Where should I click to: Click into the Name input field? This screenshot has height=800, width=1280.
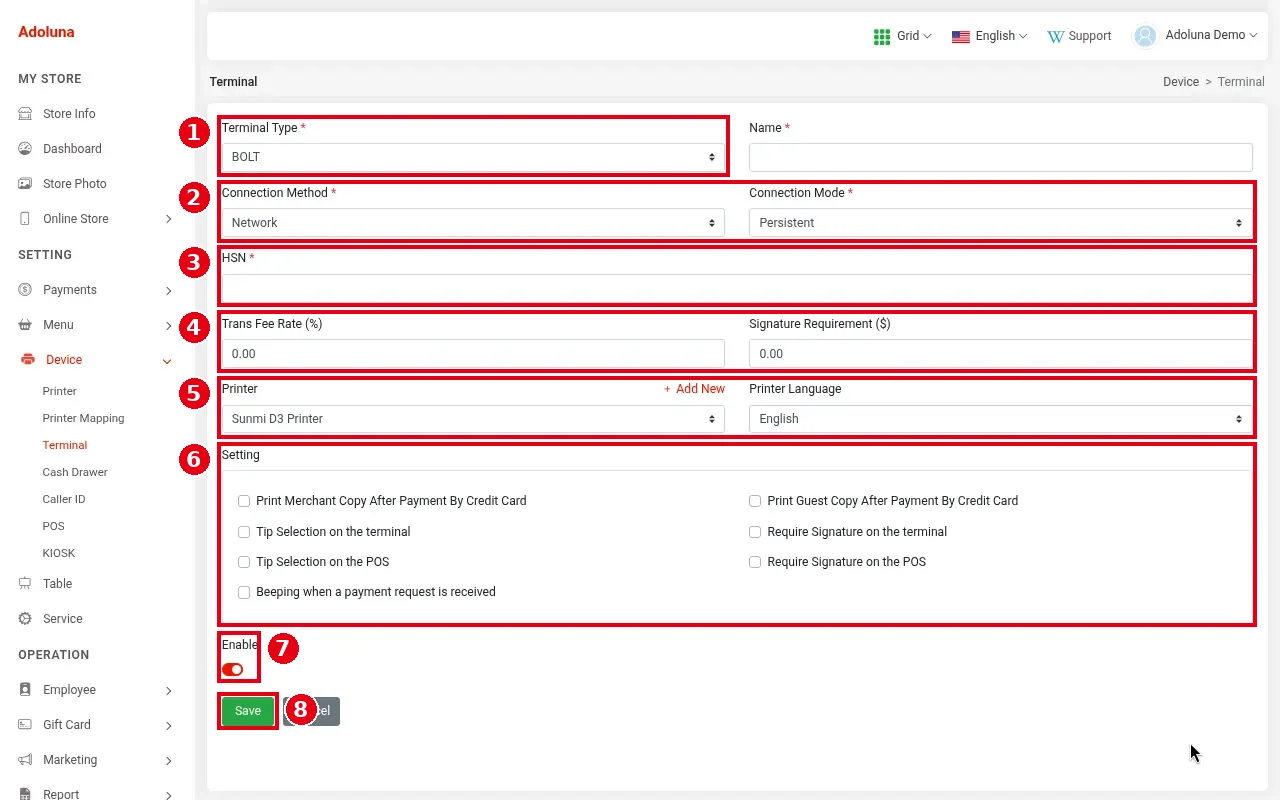(1000, 157)
